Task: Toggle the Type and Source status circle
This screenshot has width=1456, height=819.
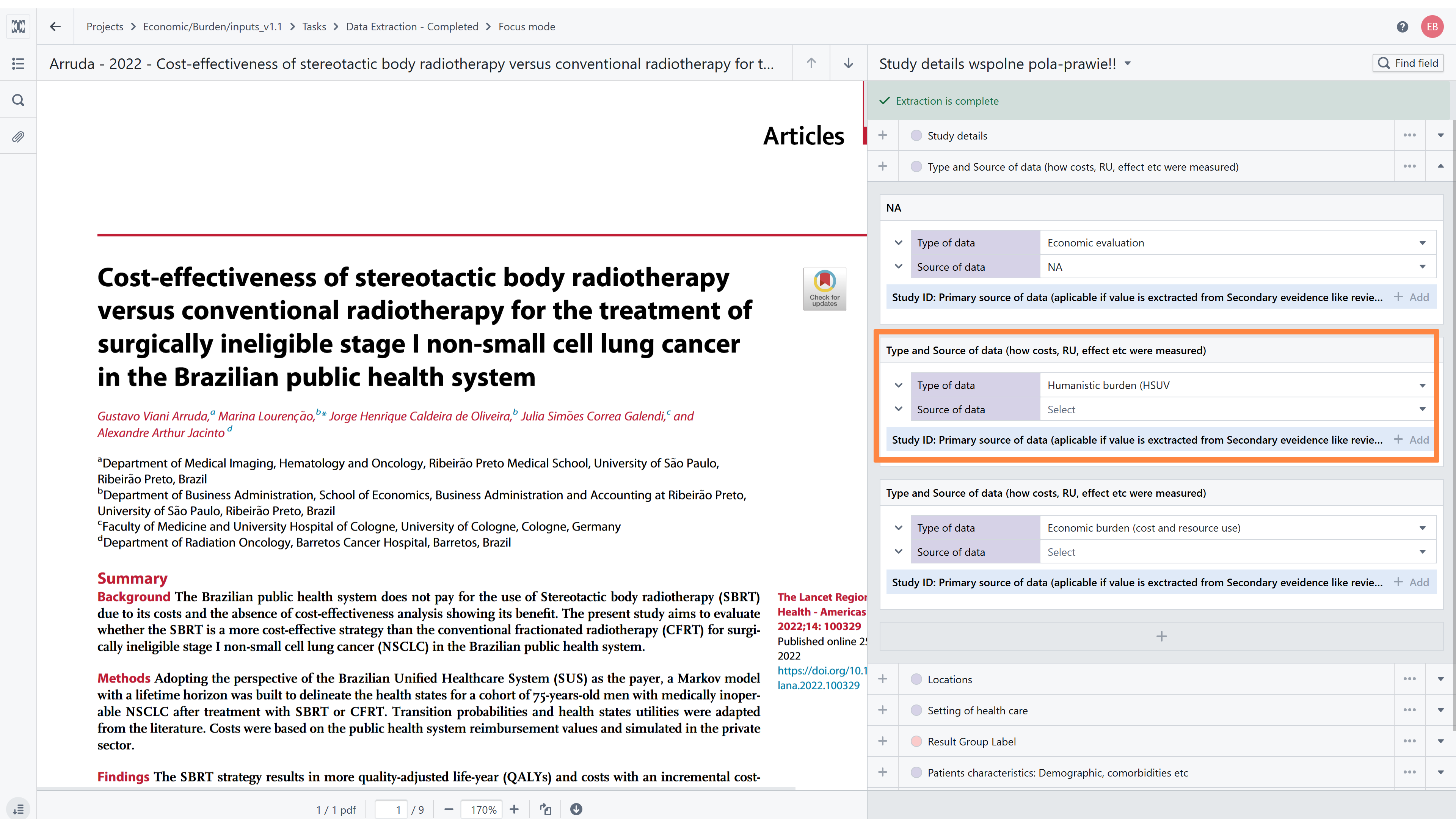Action: (x=916, y=167)
